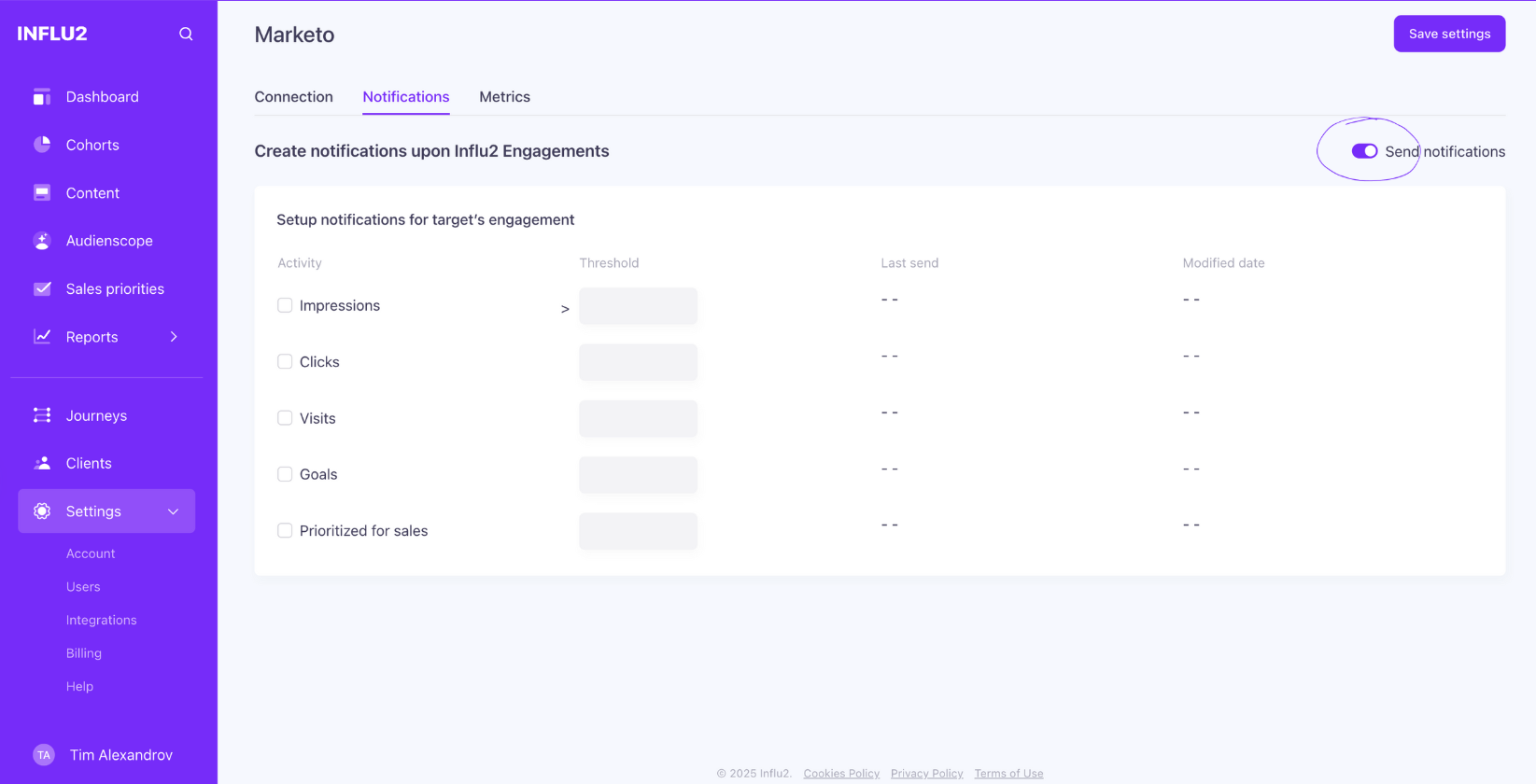Viewport: 1536px width, 784px height.
Task: Click the Prioritized for sales threshold field
Action: click(638, 531)
